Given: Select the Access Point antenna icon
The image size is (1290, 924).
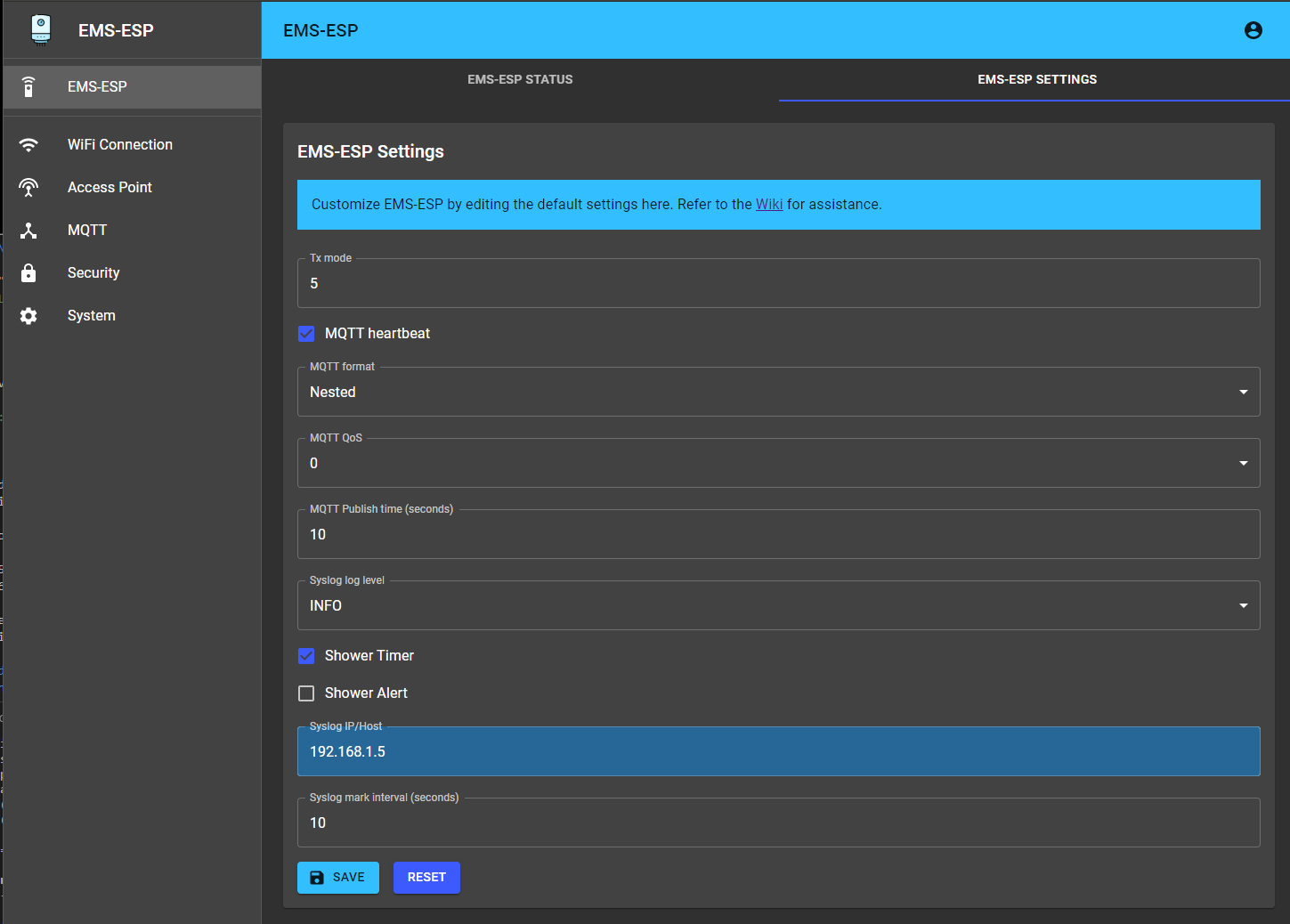Looking at the screenshot, I should 28,187.
